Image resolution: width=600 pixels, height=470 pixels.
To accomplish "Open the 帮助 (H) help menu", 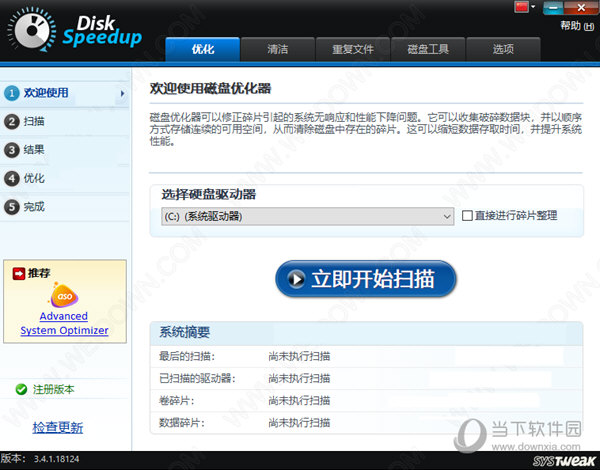I will coord(577,26).
